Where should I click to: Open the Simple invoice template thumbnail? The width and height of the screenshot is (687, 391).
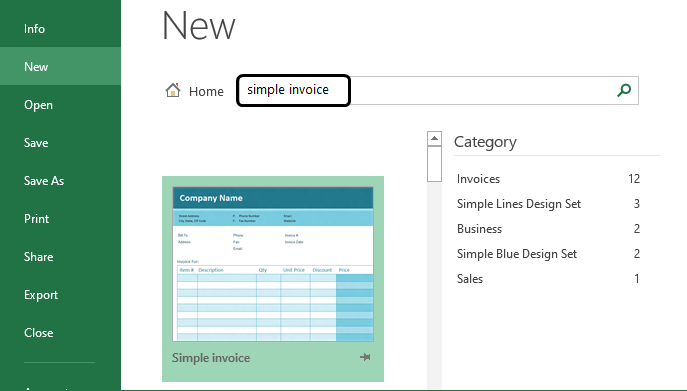click(x=273, y=264)
